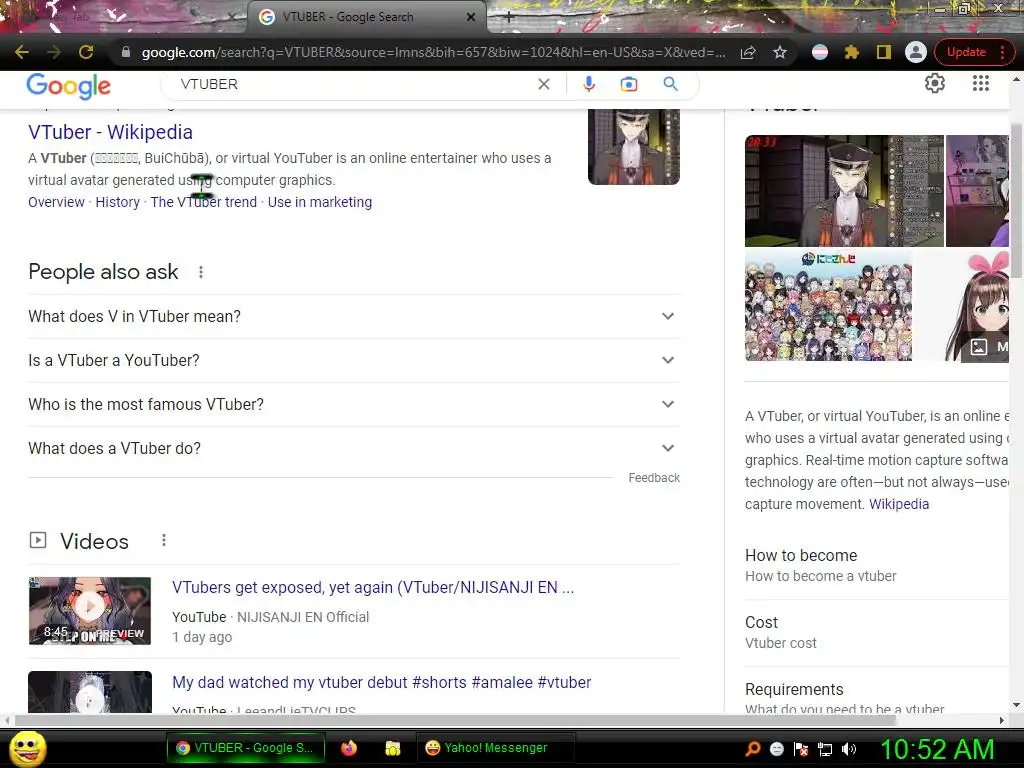Image resolution: width=1024 pixels, height=768 pixels.
Task: Bookmark this page with the star icon
Action: click(x=780, y=52)
